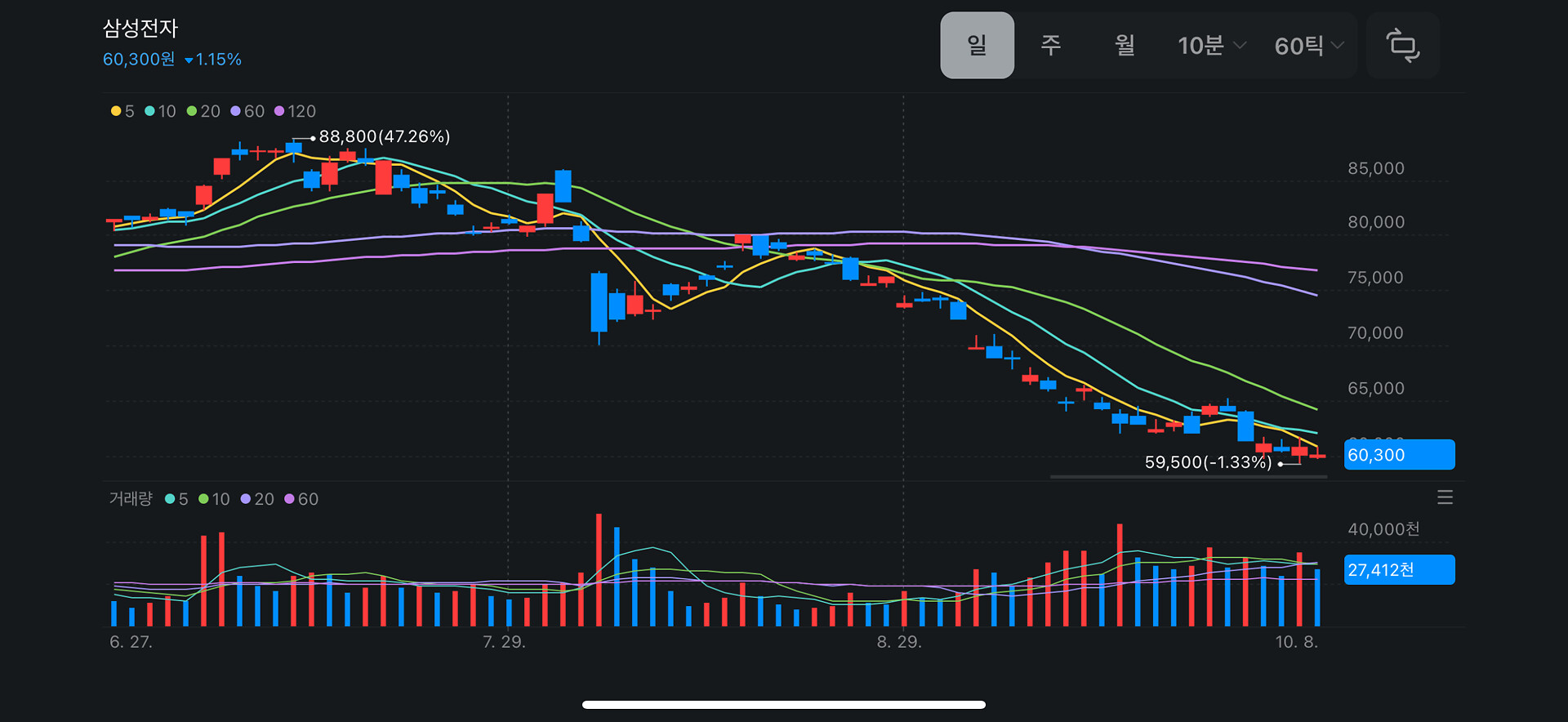Screen dimensions: 1568x722
Task: Tap the yellow 5-day moving average legend
Action: [122, 111]
